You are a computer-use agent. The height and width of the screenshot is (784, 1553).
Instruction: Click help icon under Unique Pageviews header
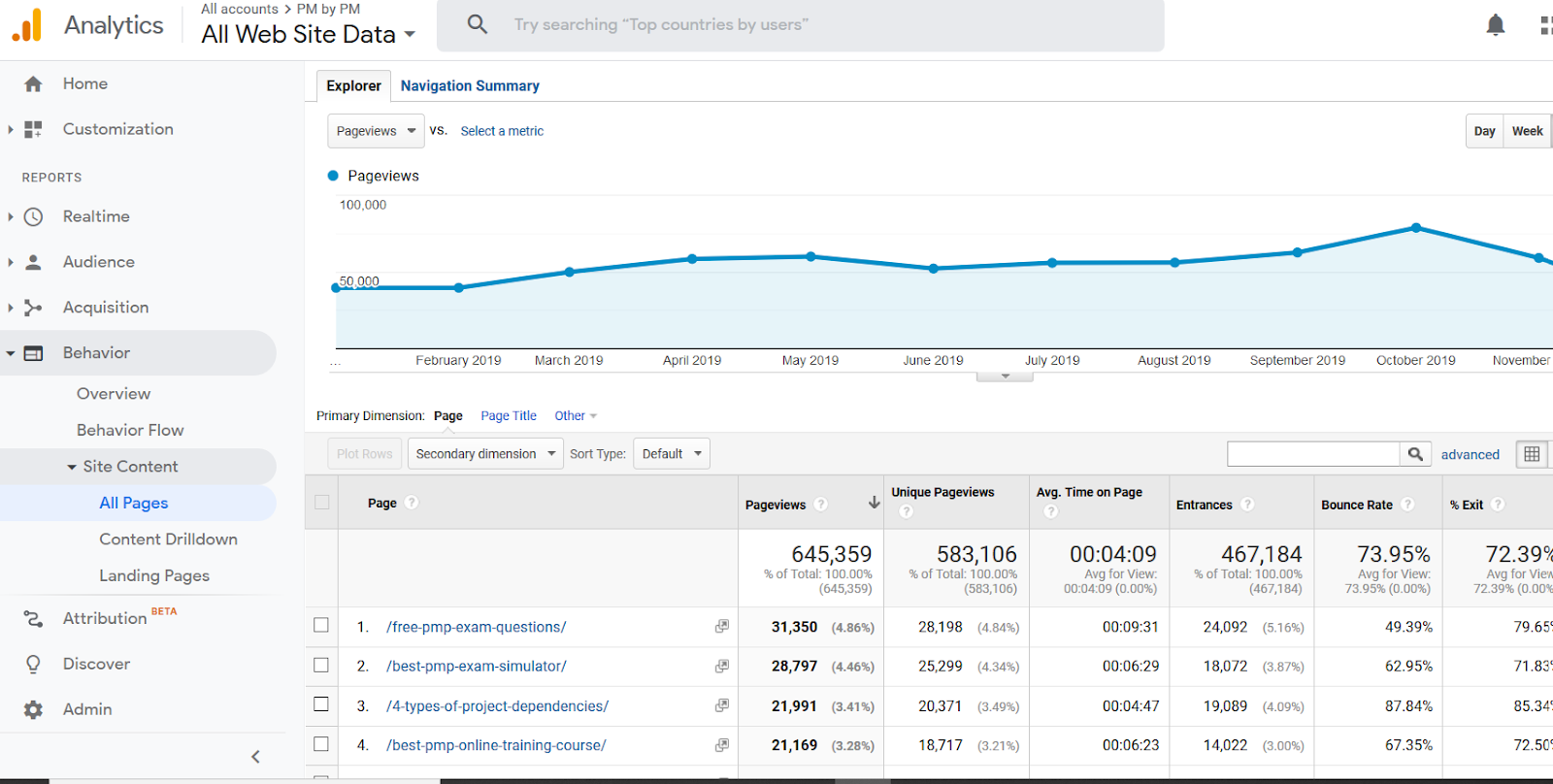tap(906, 511)
